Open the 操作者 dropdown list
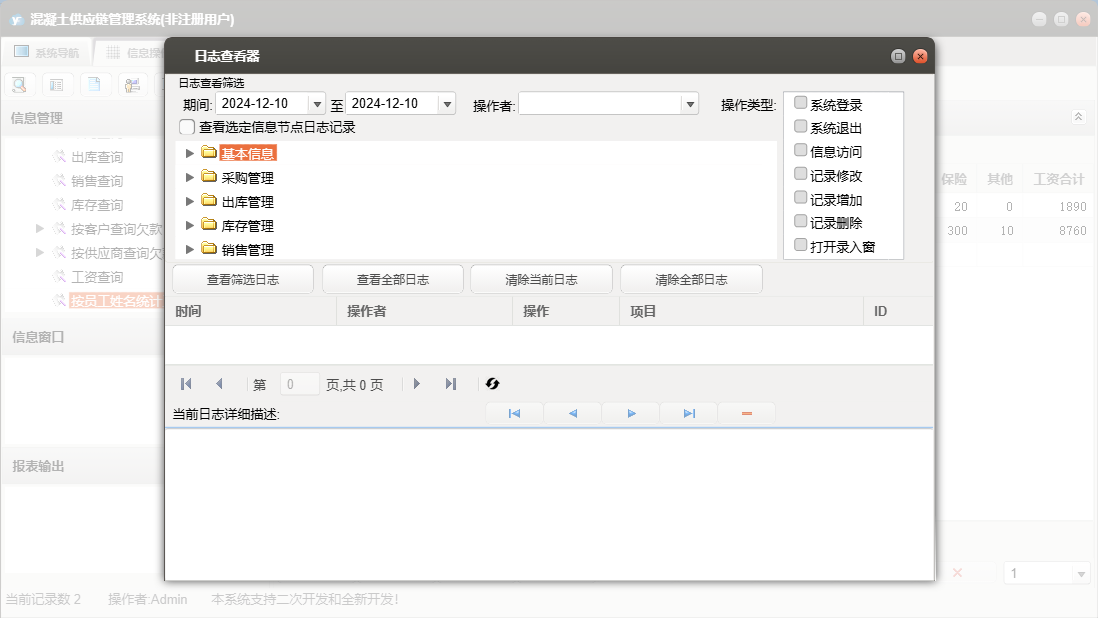 tap(689, 104)
